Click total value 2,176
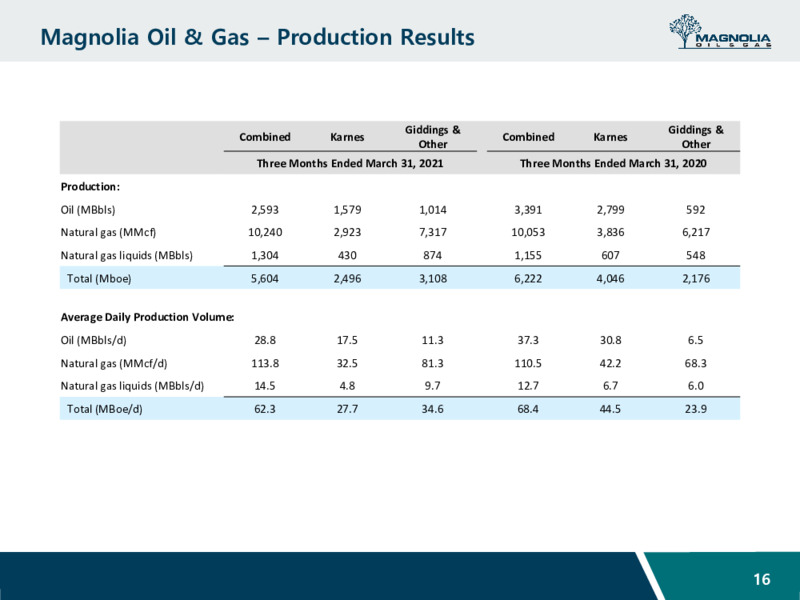This screenshot has height=600, width=800. point(695,279)
